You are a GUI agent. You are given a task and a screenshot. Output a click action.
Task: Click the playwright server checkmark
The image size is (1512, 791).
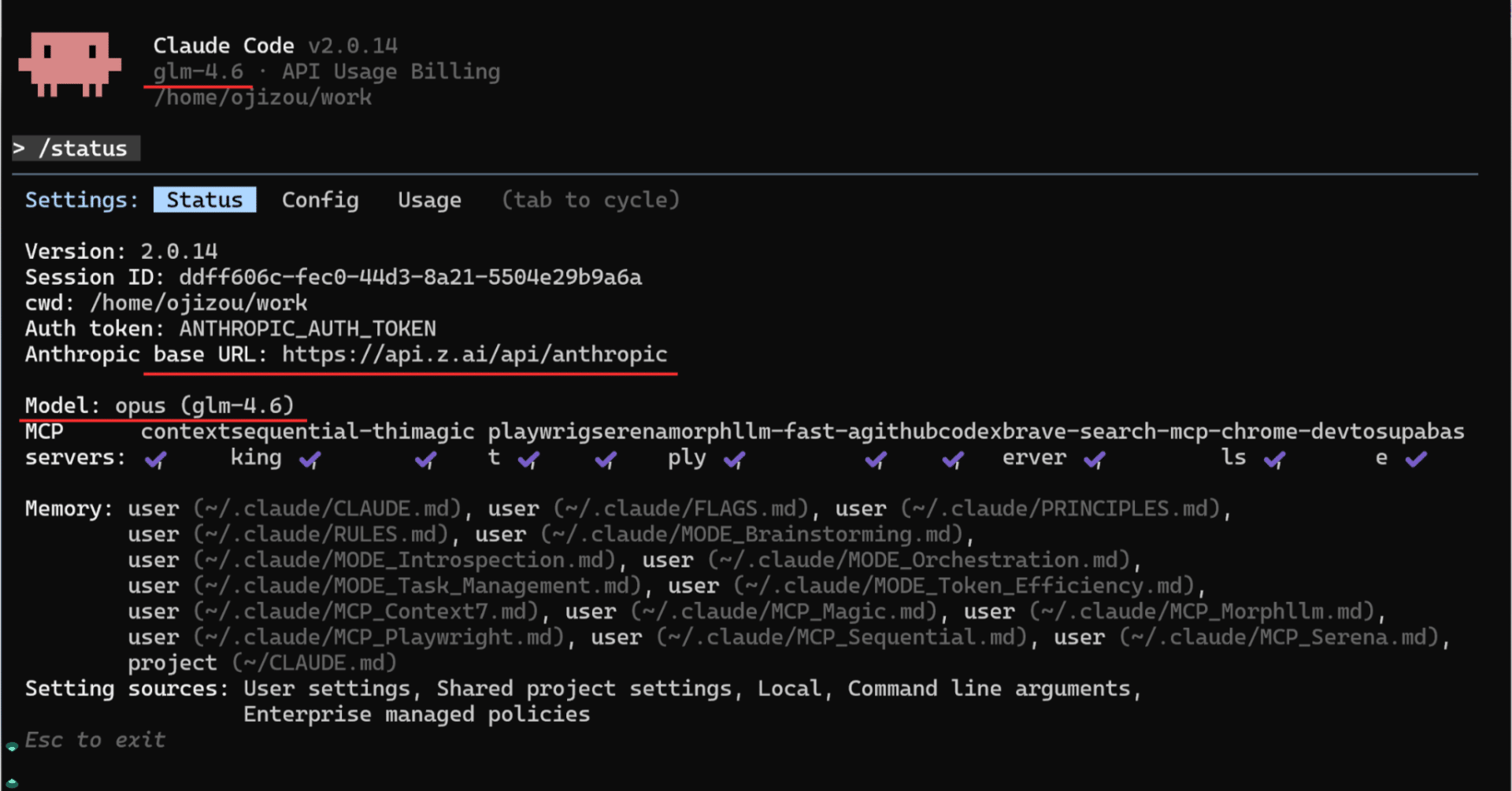pos(528,460)
